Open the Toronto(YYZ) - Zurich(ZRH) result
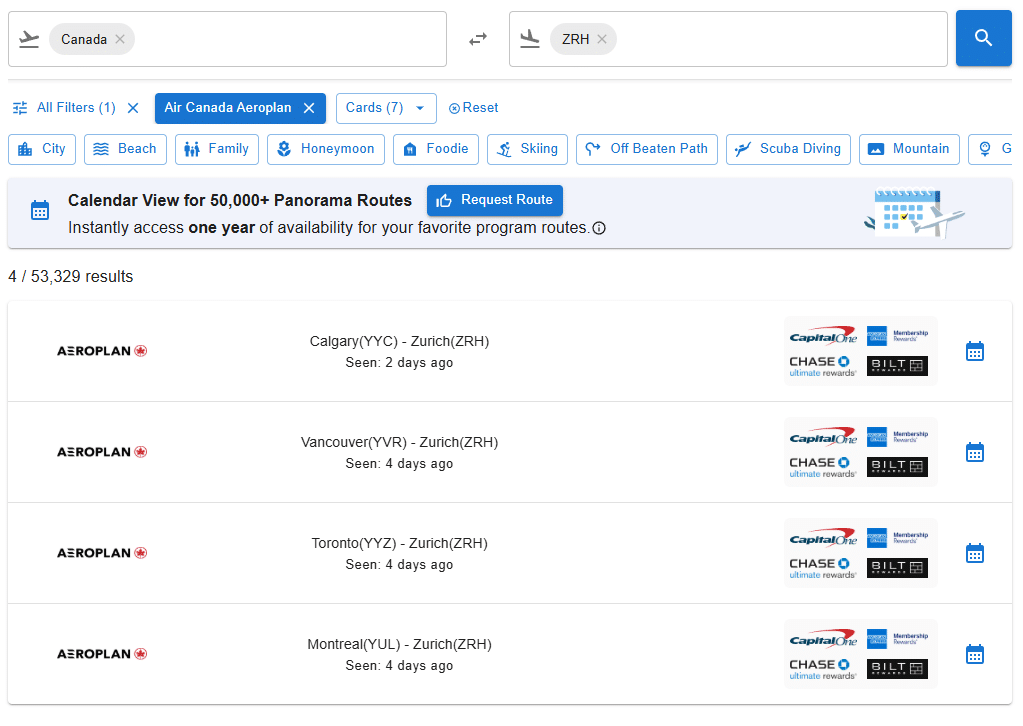The width and height of the screenshot is (1023, 726). point(399,553)
